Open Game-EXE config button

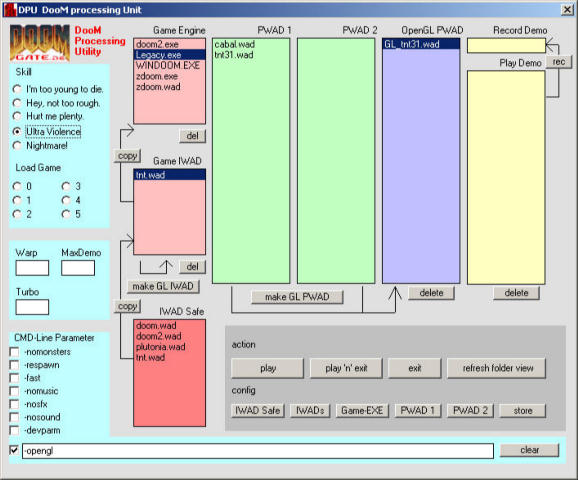362,411
